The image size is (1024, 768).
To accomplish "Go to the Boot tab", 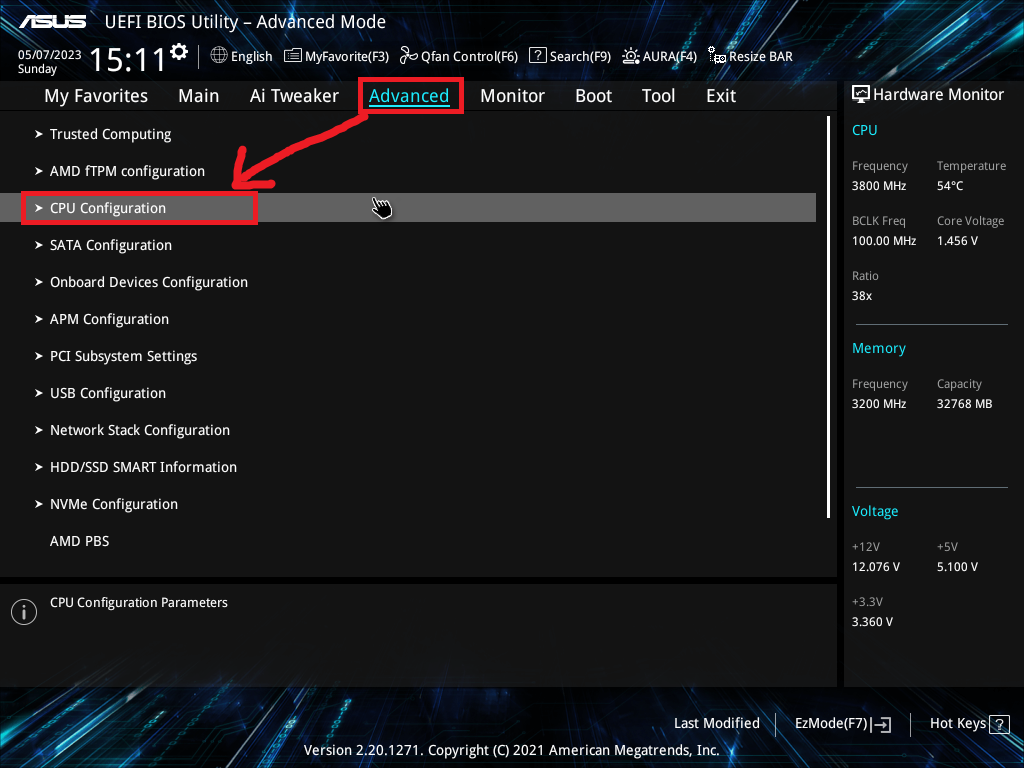I will [593, 96].
